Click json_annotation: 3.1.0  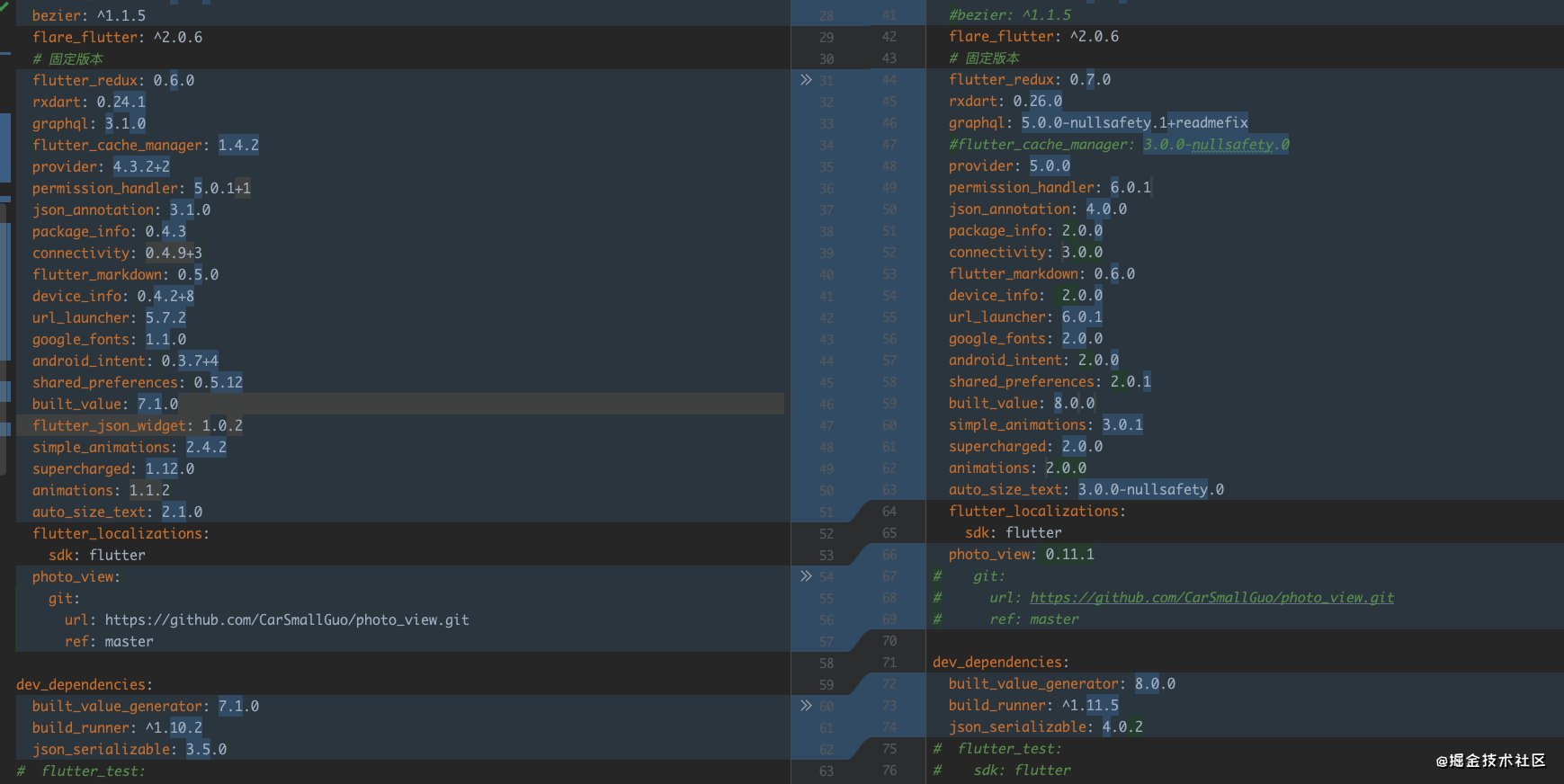click(121, 209)
